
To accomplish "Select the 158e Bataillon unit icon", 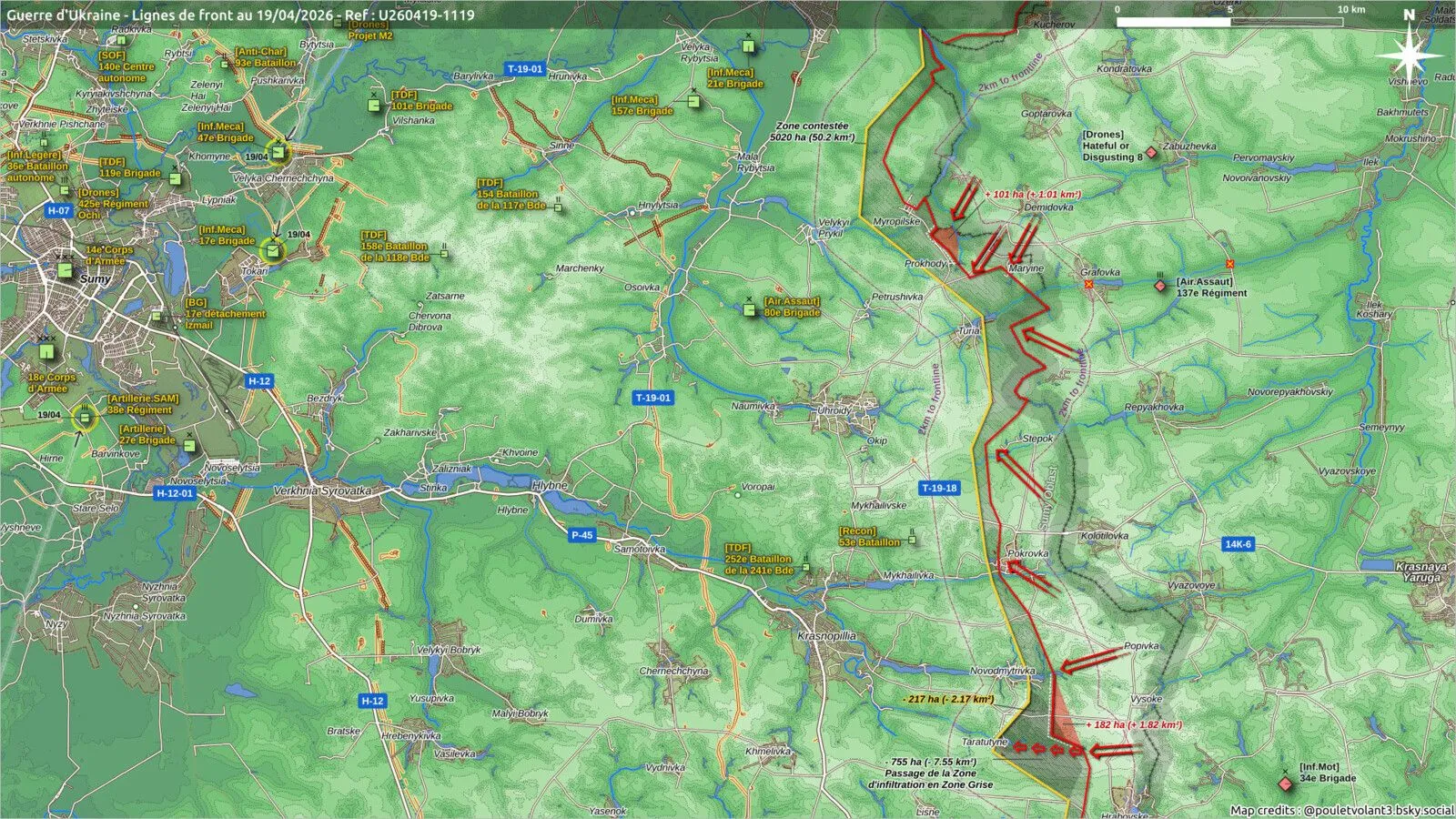I will (x=444, y=253).
